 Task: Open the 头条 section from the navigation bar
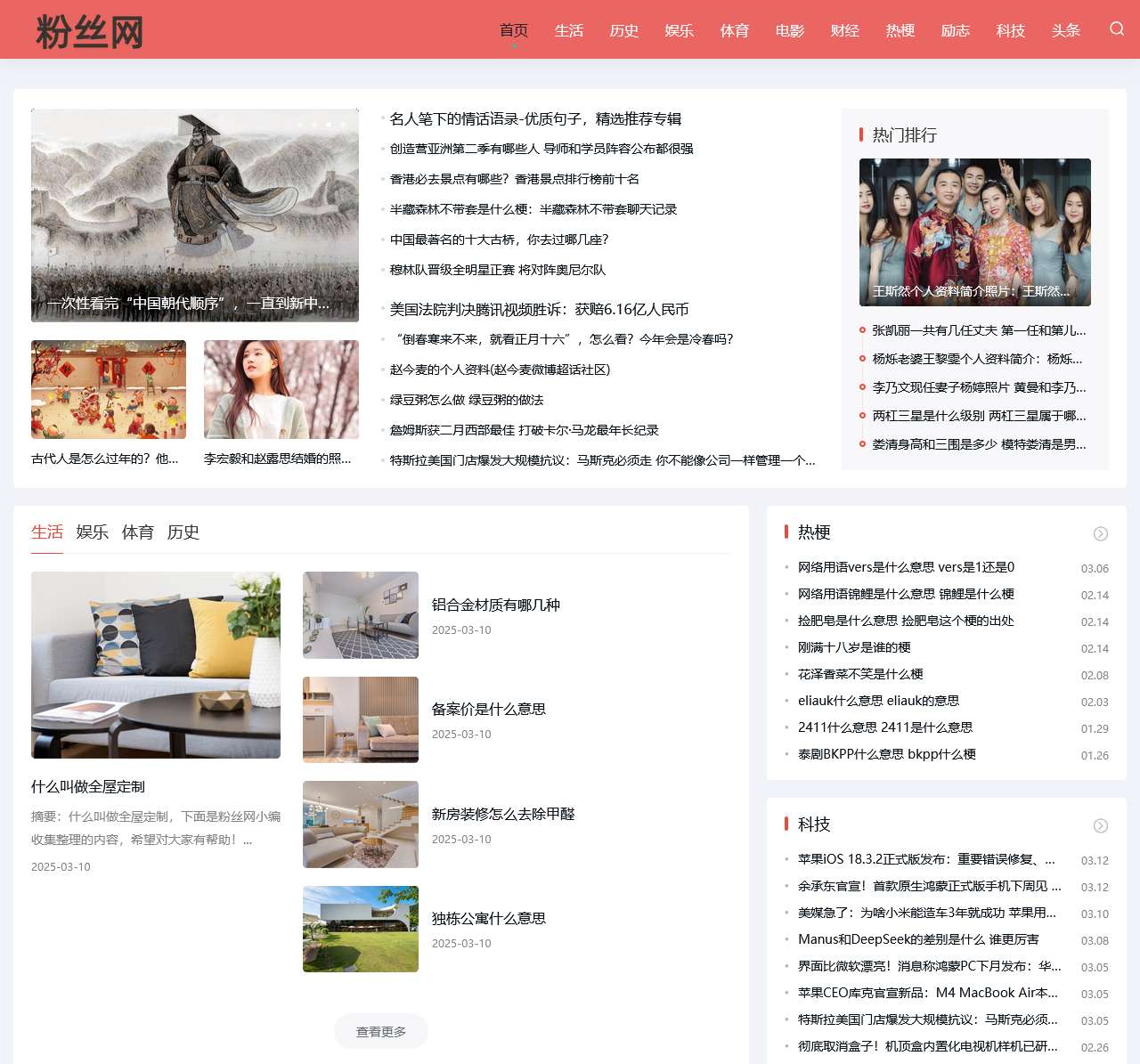click(x=1065, y=30)
